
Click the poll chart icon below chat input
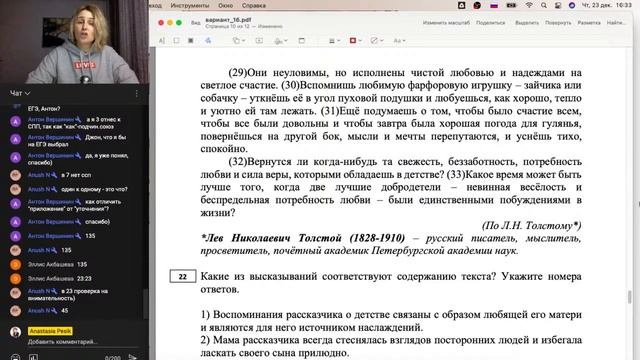(33, 358)
